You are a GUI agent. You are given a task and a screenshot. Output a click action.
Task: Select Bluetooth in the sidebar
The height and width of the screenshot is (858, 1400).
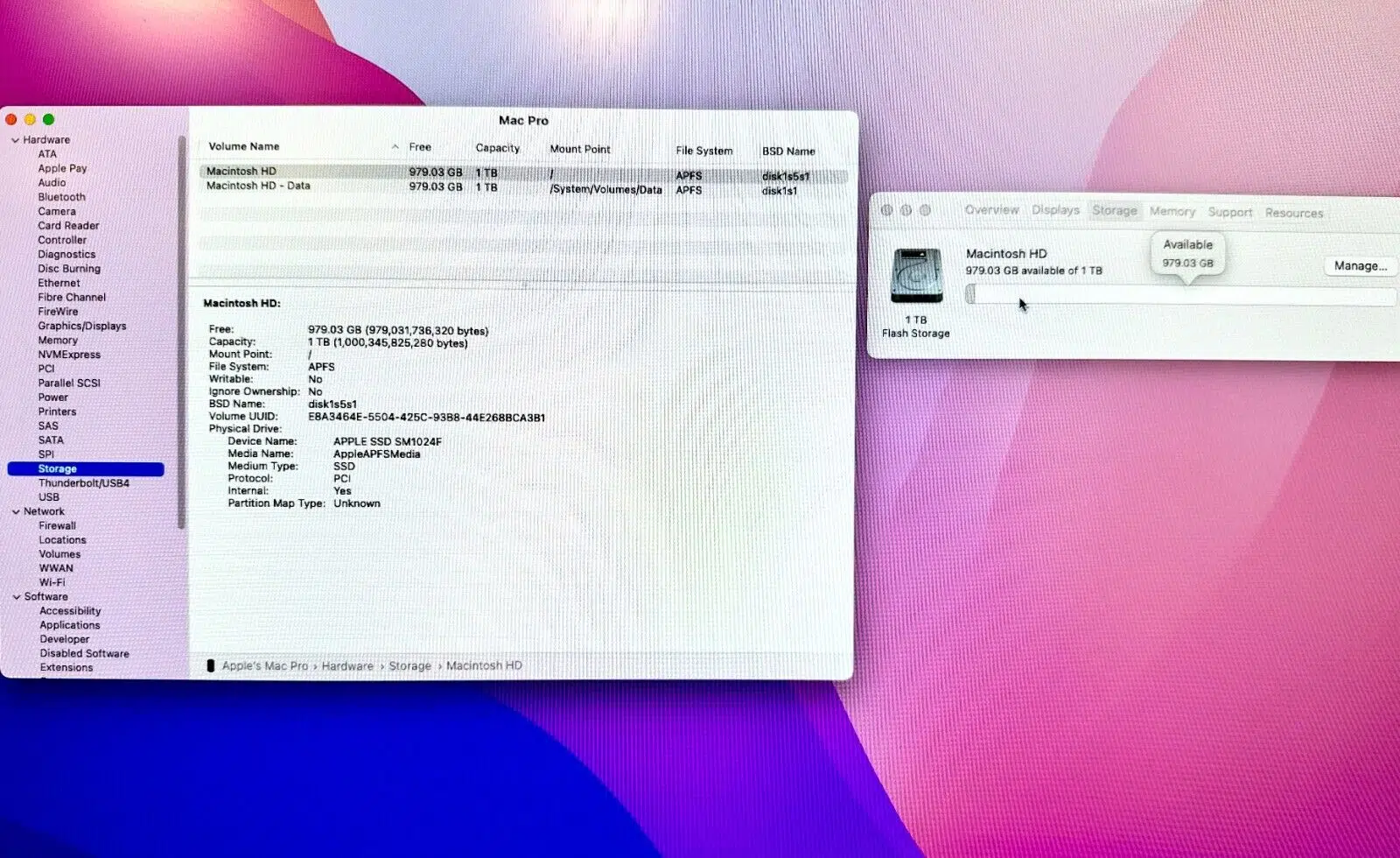tap(61, 197)
